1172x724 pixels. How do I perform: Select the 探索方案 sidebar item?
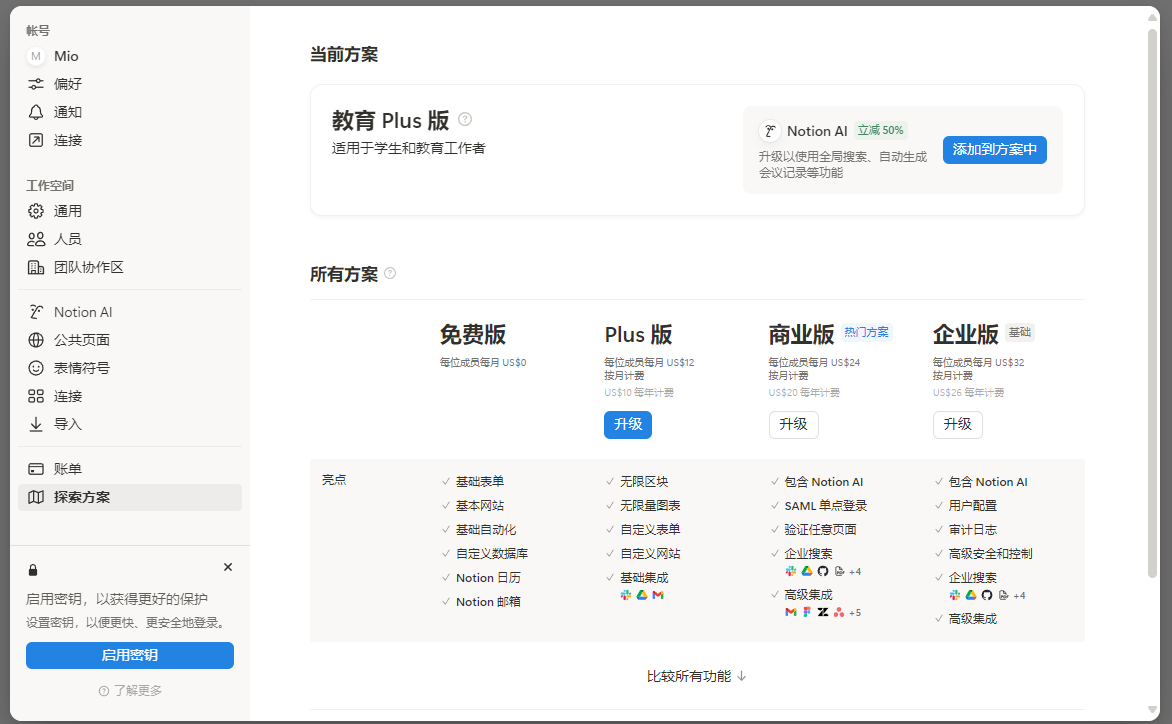coord(130,497)
